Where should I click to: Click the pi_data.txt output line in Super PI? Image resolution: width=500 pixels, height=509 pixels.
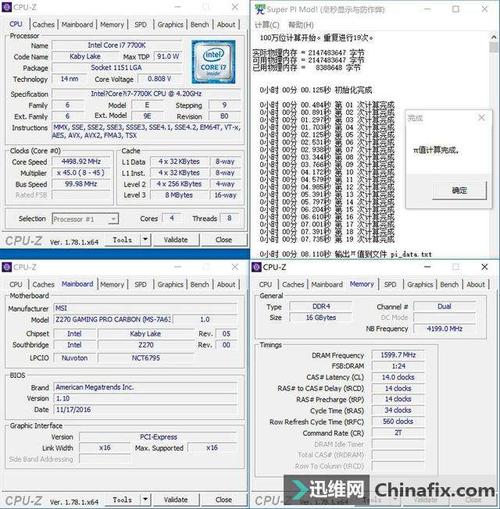pyautogui.click(x=345, y=254)
